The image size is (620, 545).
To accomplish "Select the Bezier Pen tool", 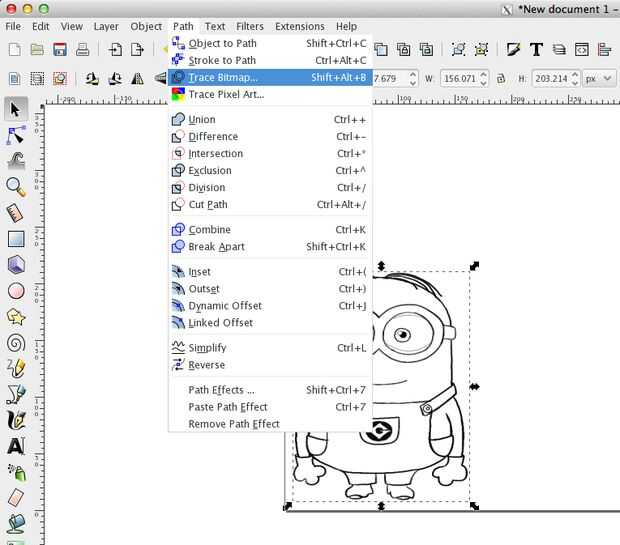I will 16,394.
